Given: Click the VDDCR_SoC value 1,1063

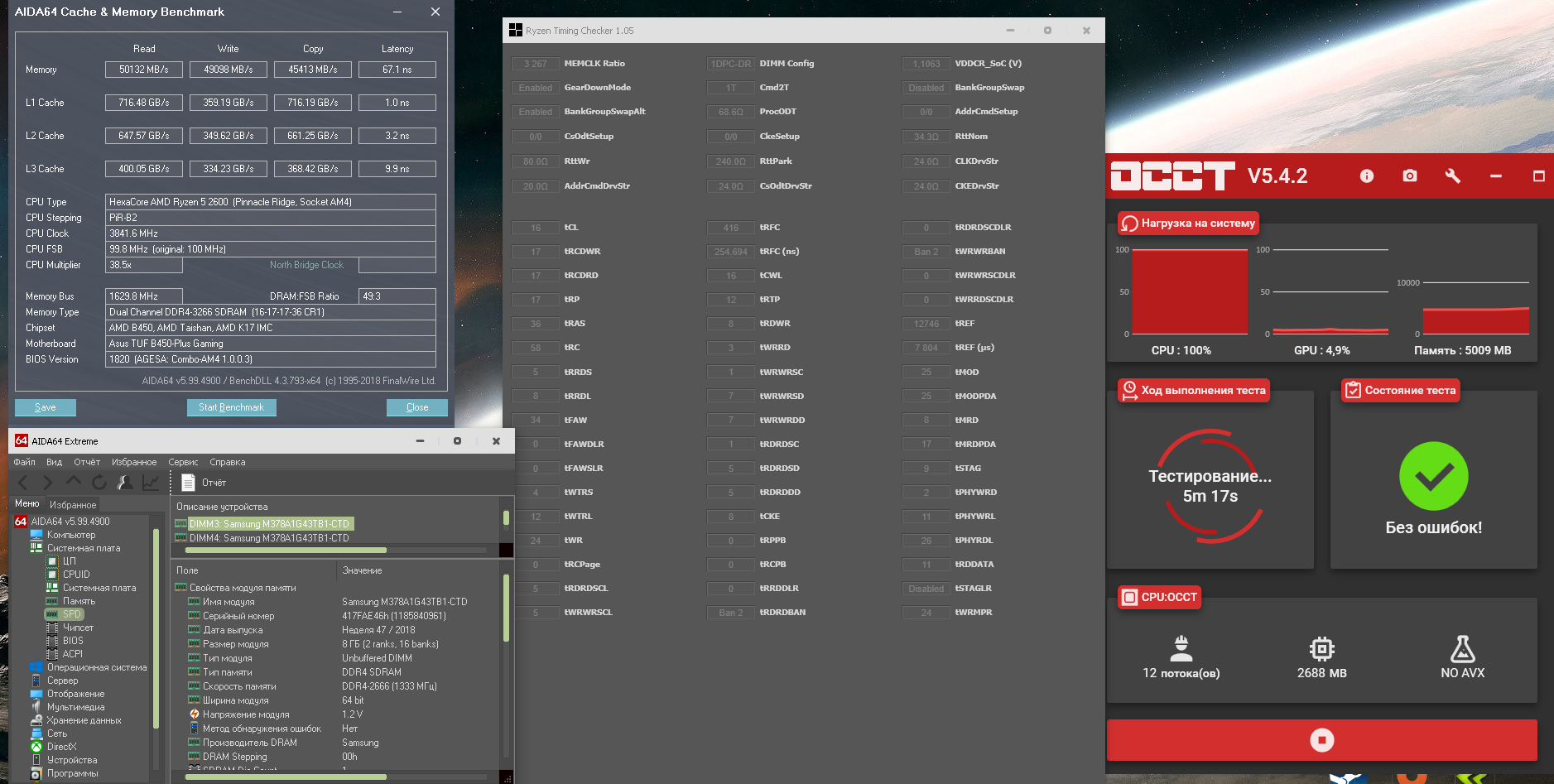Looking at the screenshot, I should [926, 64].
